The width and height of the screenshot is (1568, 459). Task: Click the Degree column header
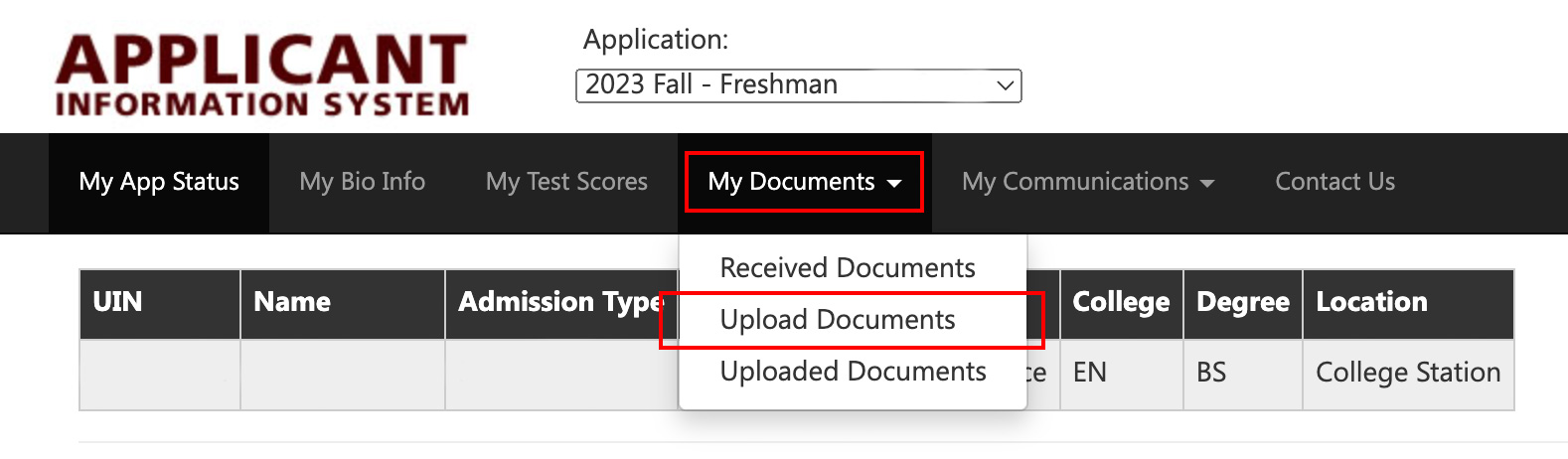[1243, 304]
